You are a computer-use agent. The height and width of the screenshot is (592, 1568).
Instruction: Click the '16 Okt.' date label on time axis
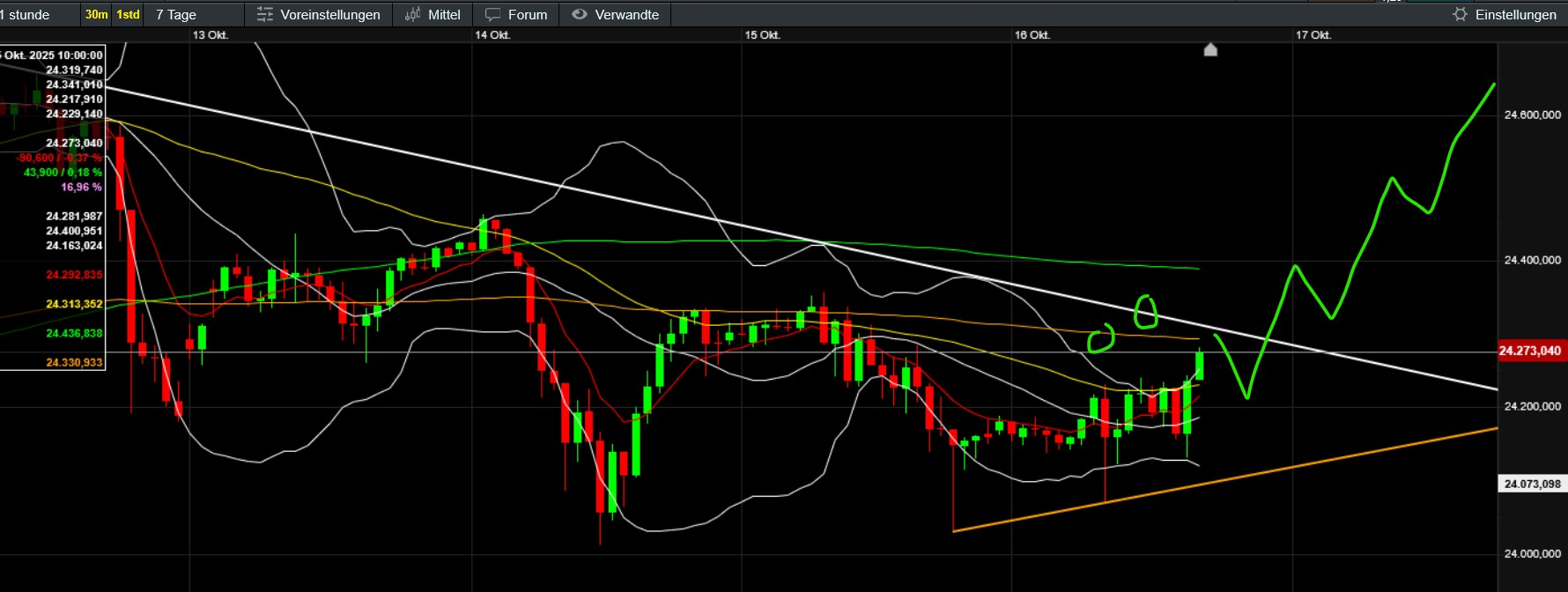tap(1032, 35)
